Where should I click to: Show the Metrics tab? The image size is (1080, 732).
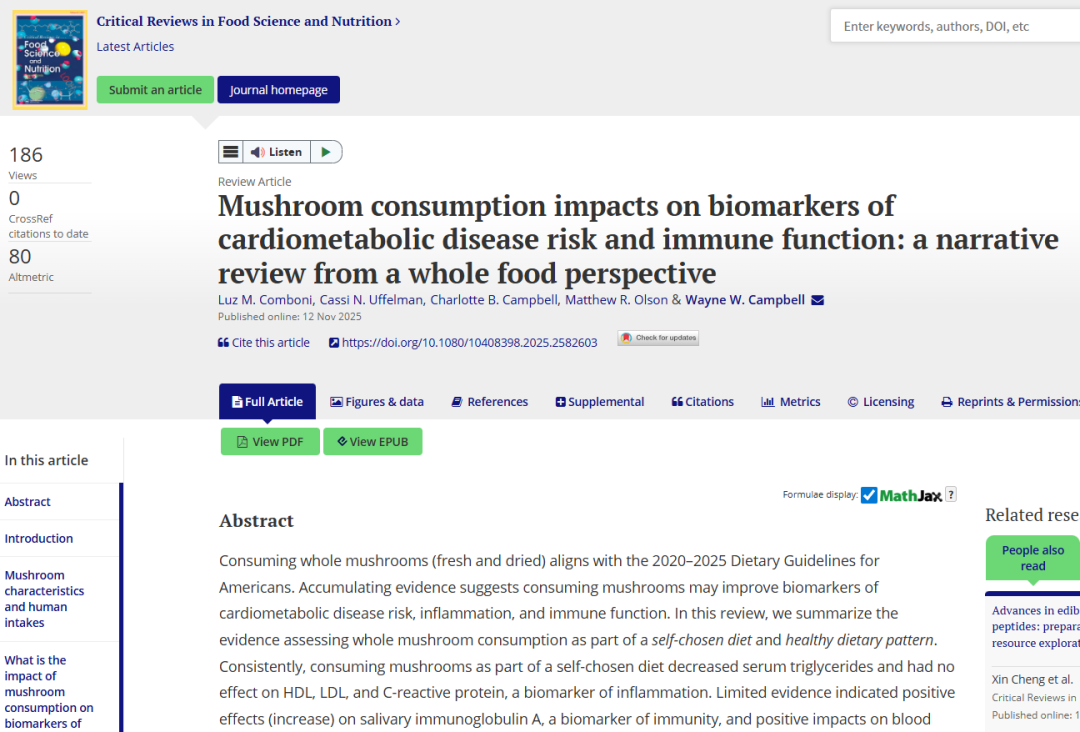791,402
